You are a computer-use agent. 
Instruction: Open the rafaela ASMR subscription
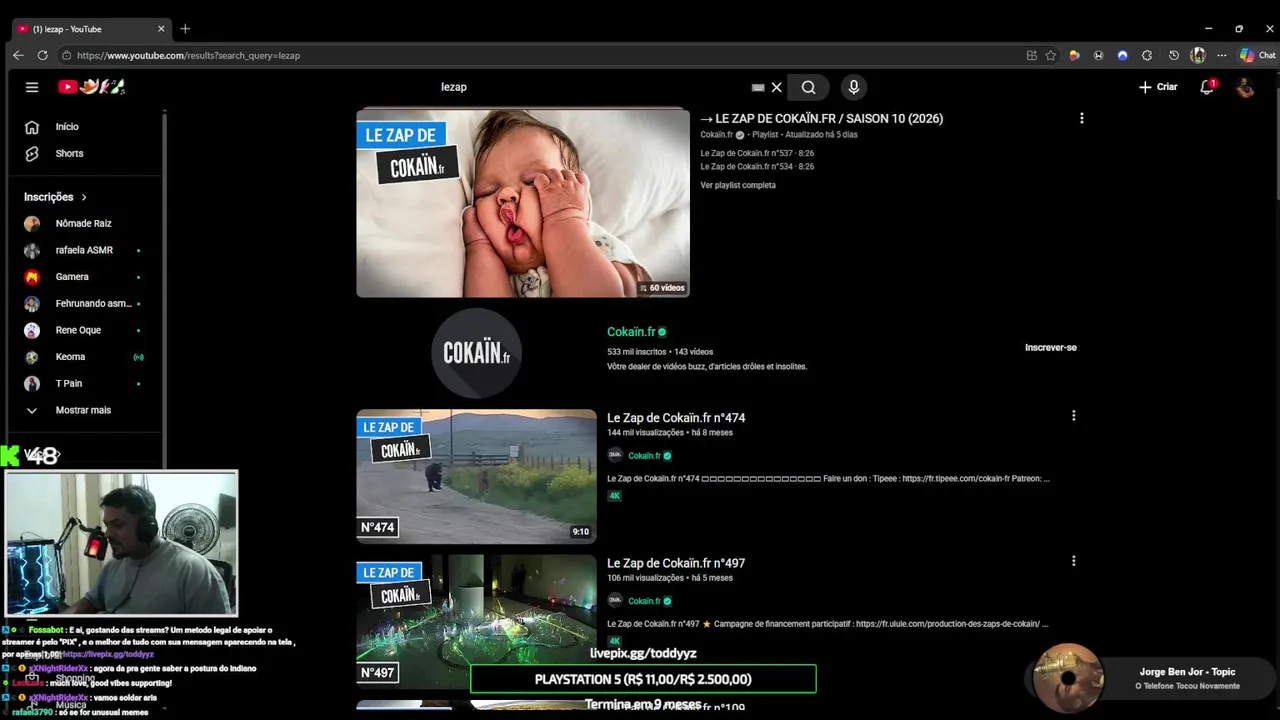85,250
